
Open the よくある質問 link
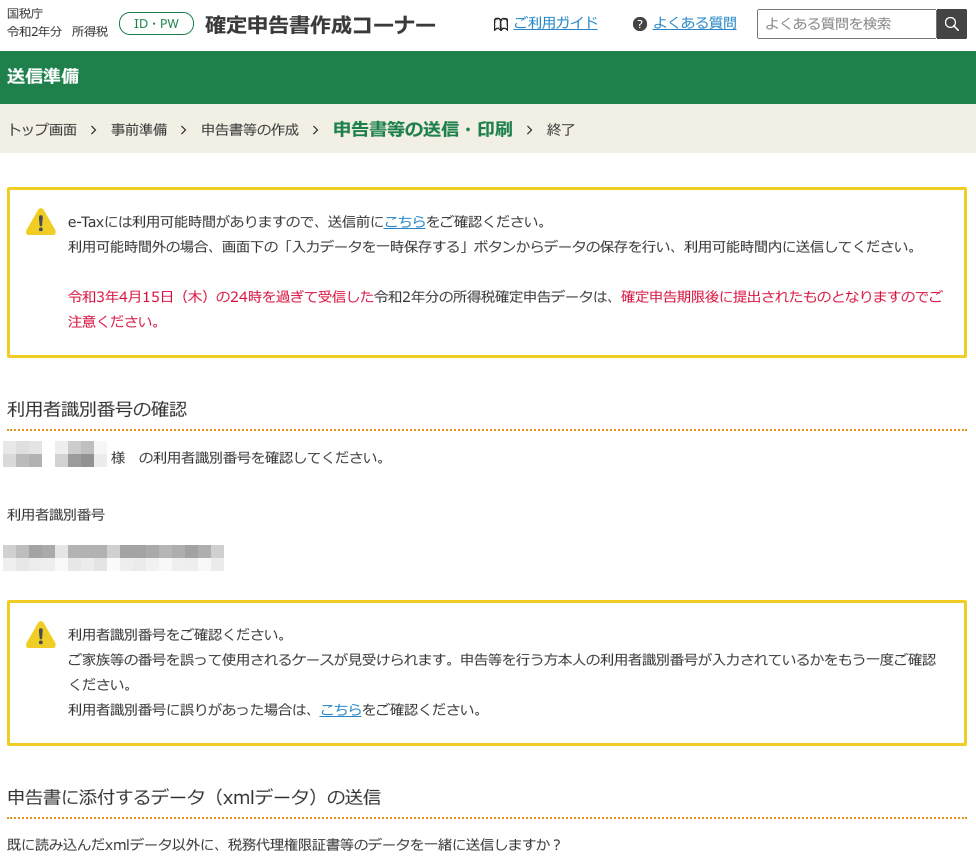(691, 23)
